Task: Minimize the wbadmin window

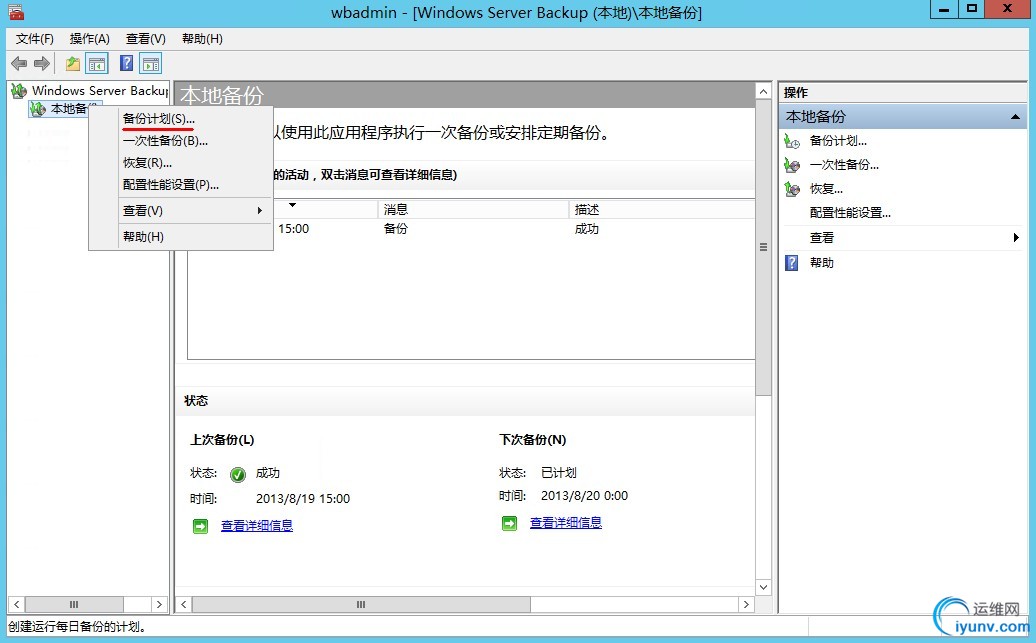Action: click(944, 9)
